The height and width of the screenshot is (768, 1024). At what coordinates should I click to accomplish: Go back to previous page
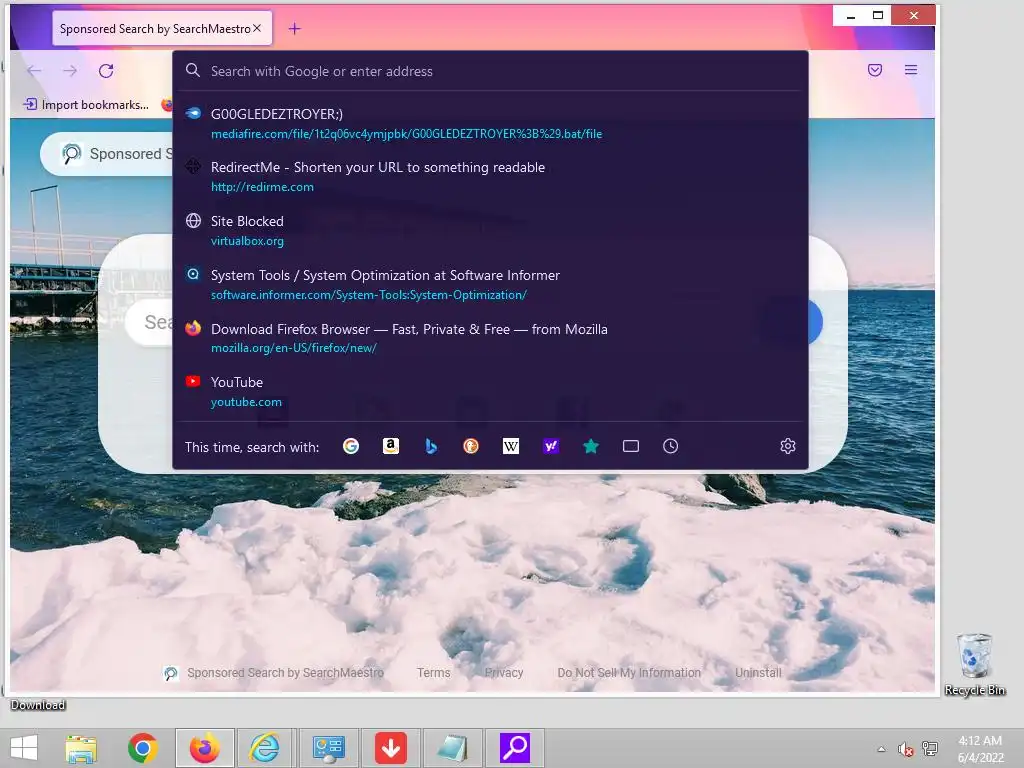34,71
